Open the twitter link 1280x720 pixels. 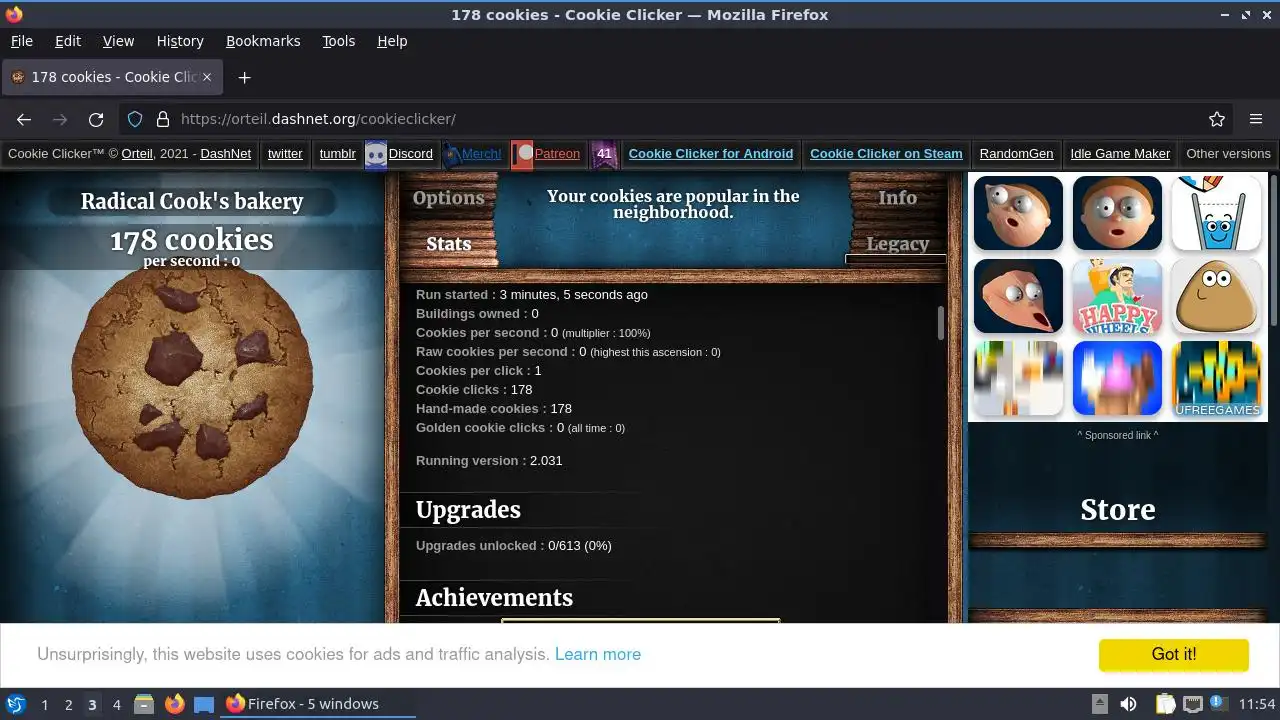[285, 154]
